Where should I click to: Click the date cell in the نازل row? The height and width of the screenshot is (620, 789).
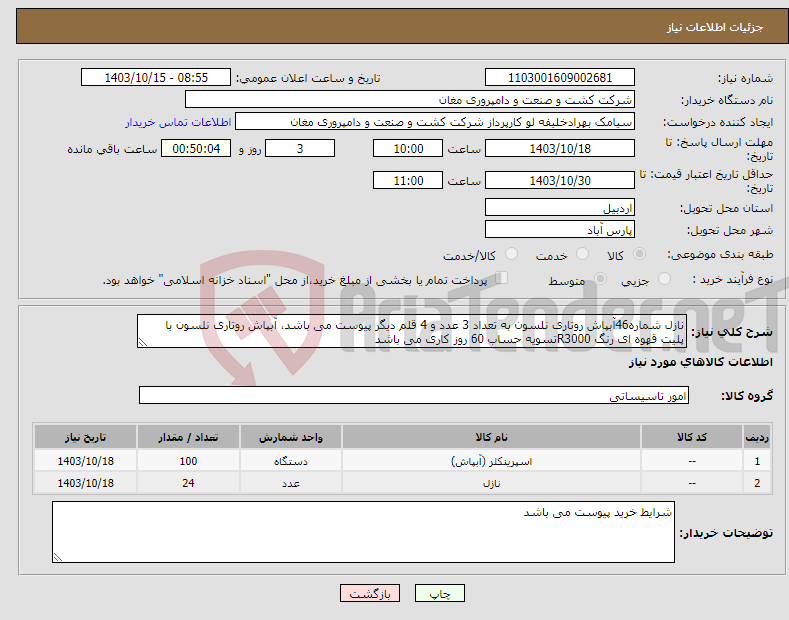coord(85,483)
